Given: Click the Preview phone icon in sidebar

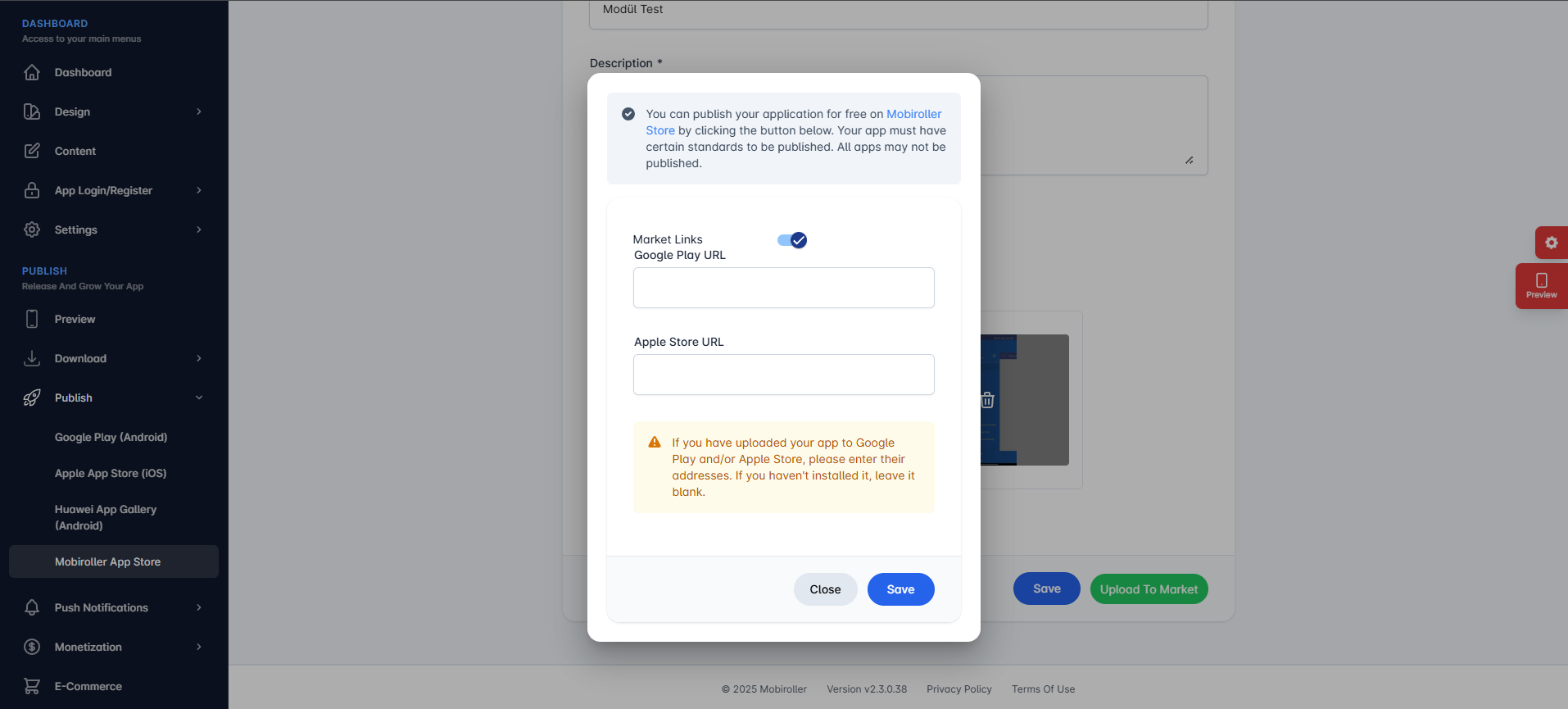Looking at the screenshot, I should (x=32, y=319).
